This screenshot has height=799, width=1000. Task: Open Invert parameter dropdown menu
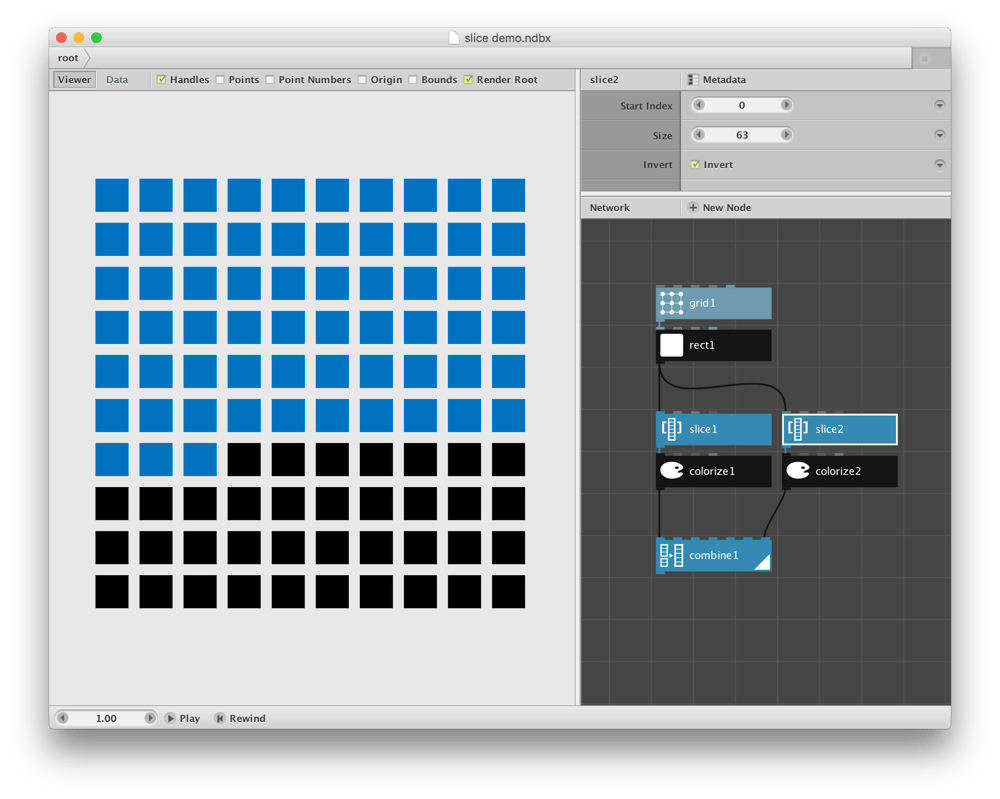click(939, 165)
